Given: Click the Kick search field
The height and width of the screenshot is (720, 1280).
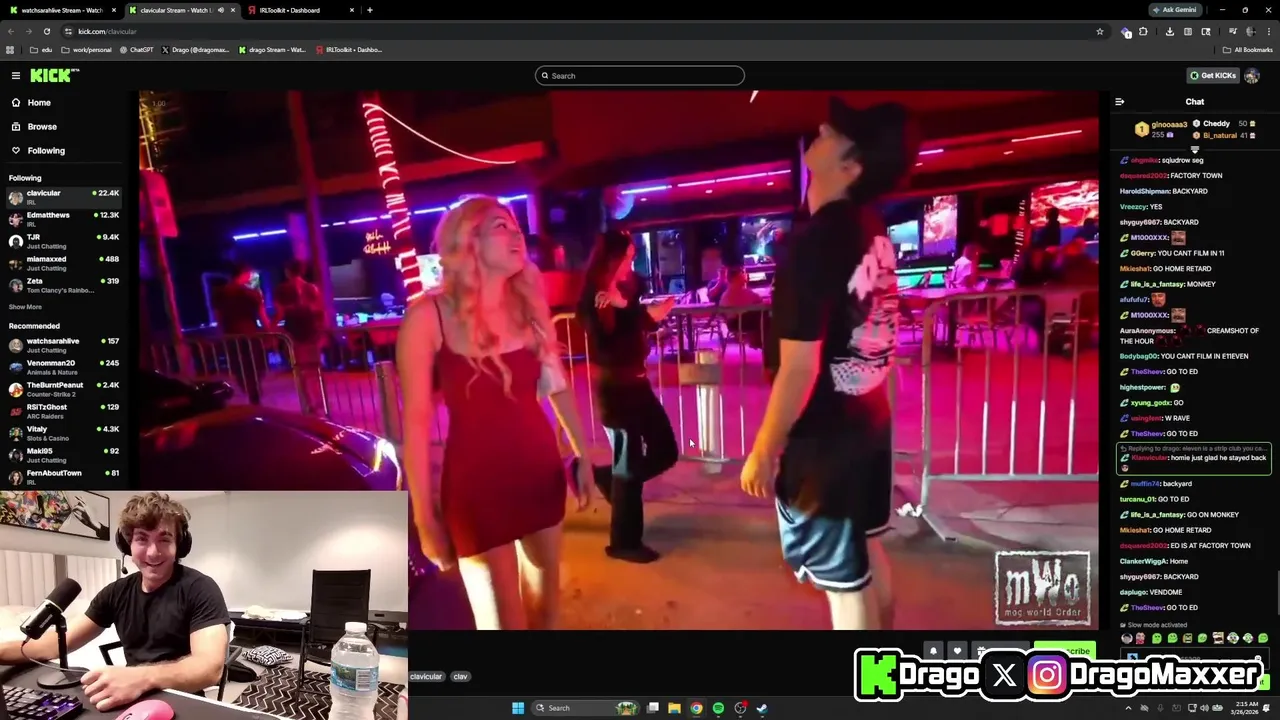Looking at the screenshot, I should pyautogui.click(x=640, y=76).
